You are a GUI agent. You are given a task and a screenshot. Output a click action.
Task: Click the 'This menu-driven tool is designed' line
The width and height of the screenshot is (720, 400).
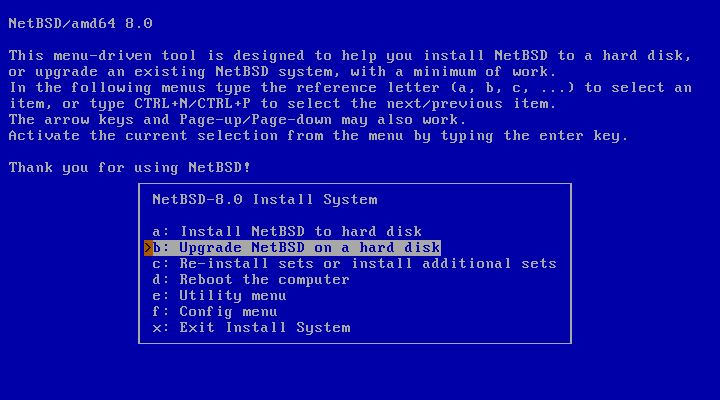349,55
